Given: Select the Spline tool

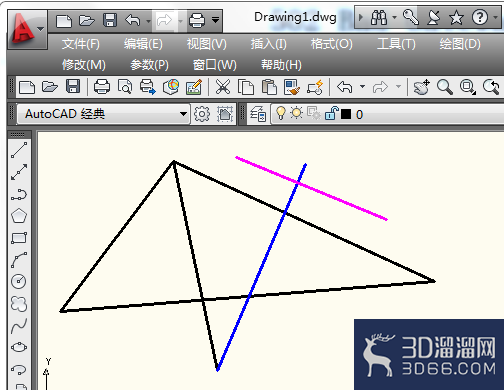Looking at the screenshot, I should pyautogui.click(x=19, y=326).
